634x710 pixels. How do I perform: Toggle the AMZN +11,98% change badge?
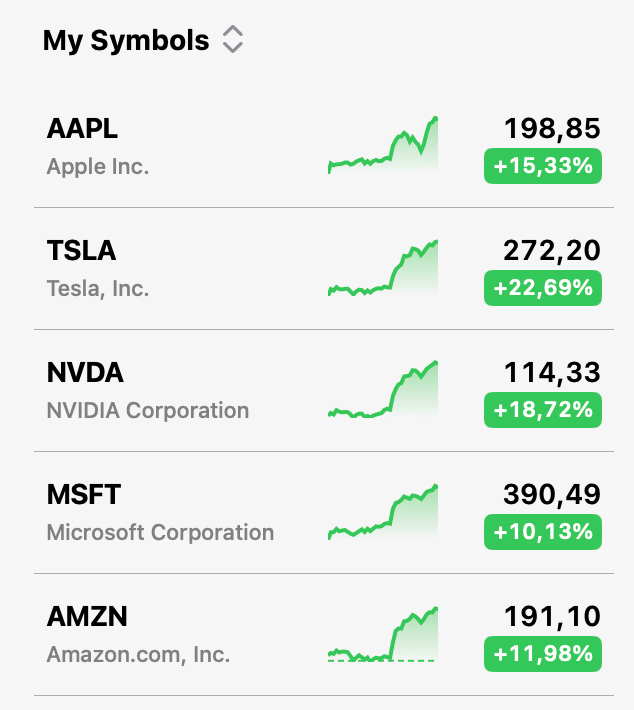pyautogui.click(x=543, y=654)
